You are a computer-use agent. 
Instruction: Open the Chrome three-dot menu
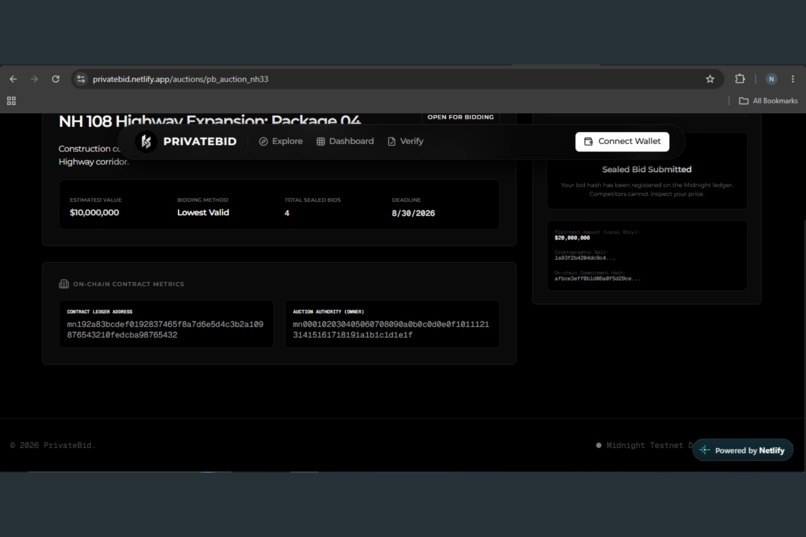pyautogui.click(x=793, y=79)
